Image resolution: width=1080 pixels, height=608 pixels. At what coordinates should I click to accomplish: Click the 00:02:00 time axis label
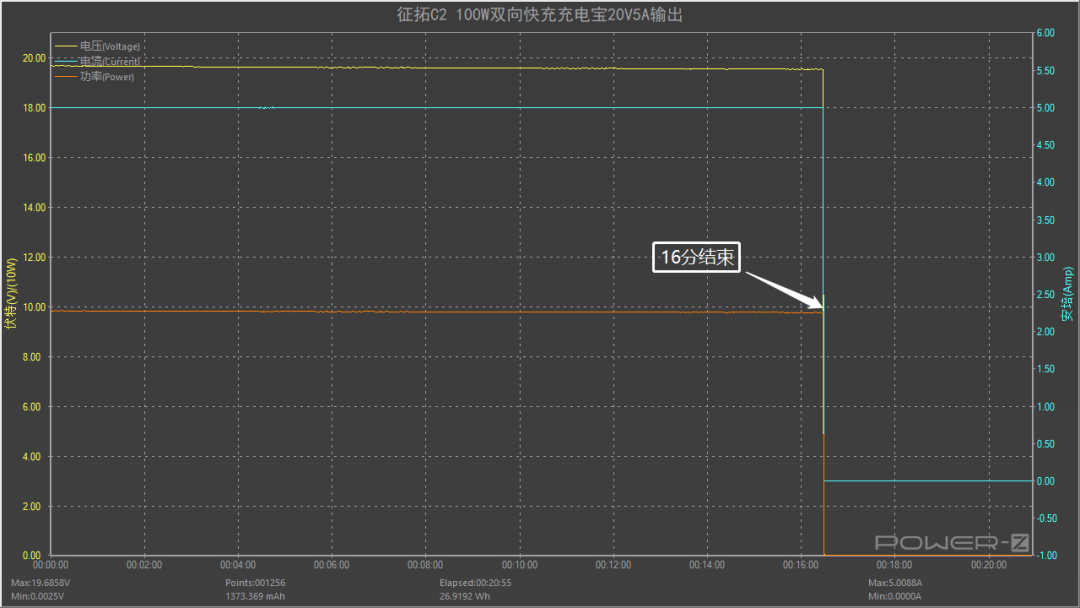(145, 565)
